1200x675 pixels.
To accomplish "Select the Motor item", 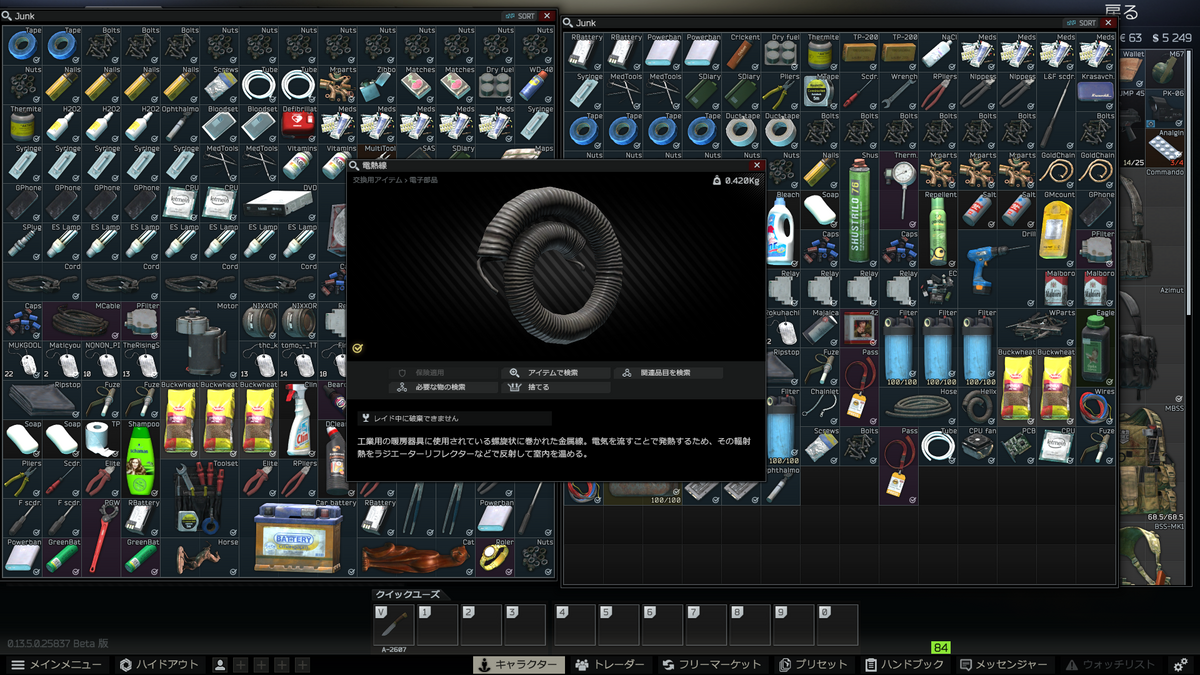I will (199, 341).
